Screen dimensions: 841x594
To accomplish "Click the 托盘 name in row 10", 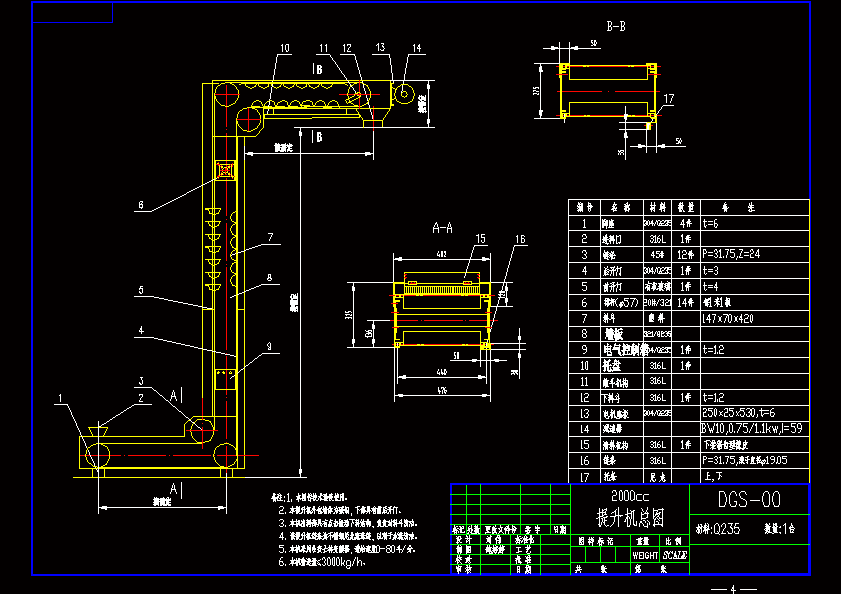I will pyautogui.click(x=611, y=366).
